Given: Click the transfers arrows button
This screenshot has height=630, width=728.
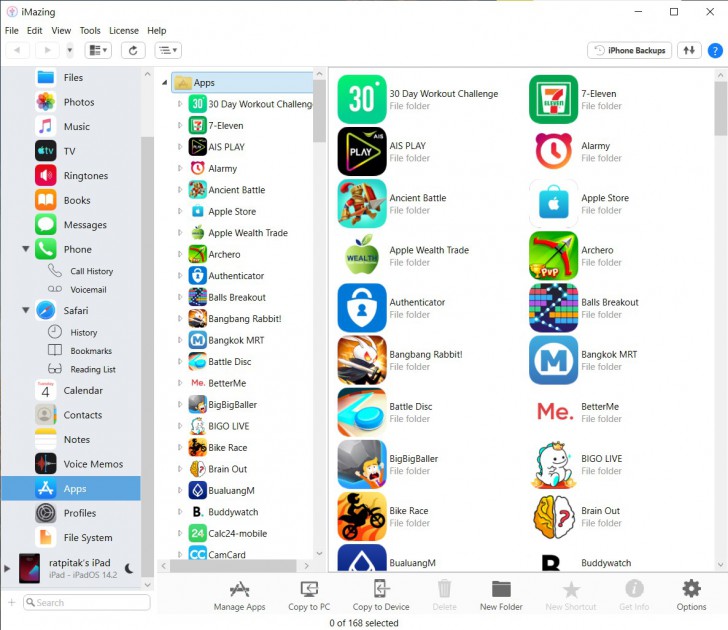Looking at the screenshot, I should click(x=689, y=50).
